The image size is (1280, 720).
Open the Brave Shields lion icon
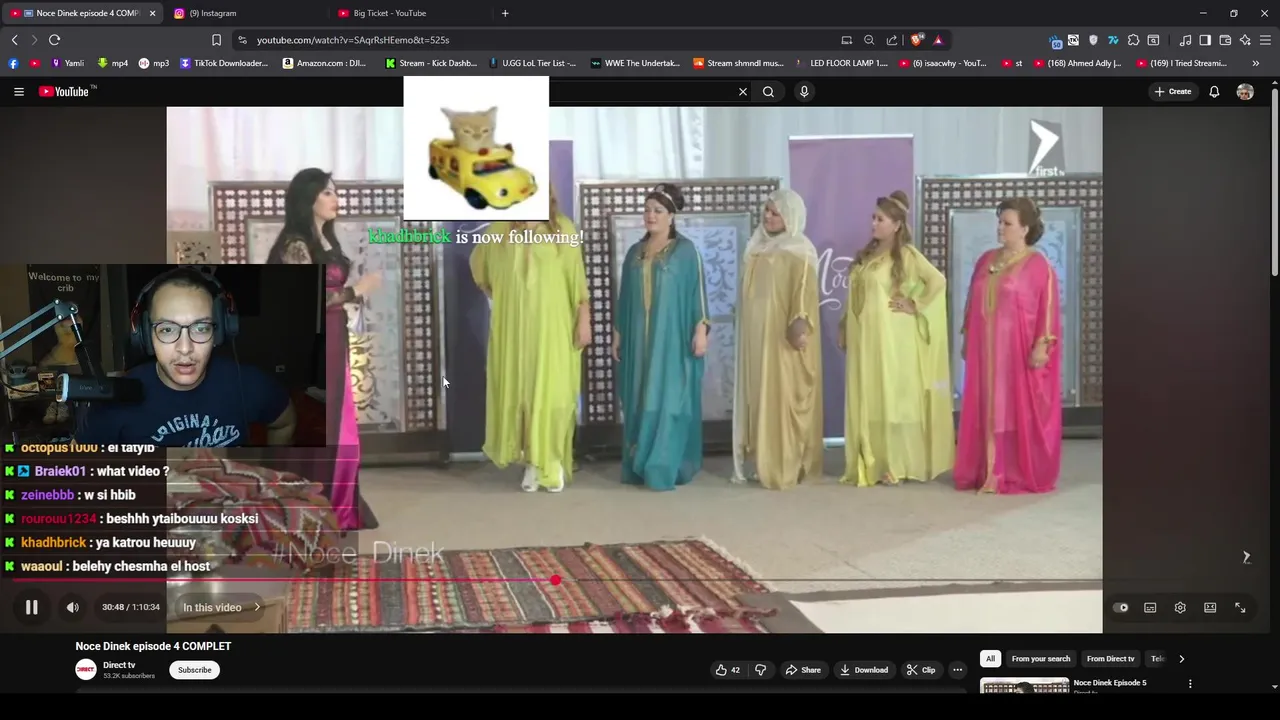tap(916, 40)
